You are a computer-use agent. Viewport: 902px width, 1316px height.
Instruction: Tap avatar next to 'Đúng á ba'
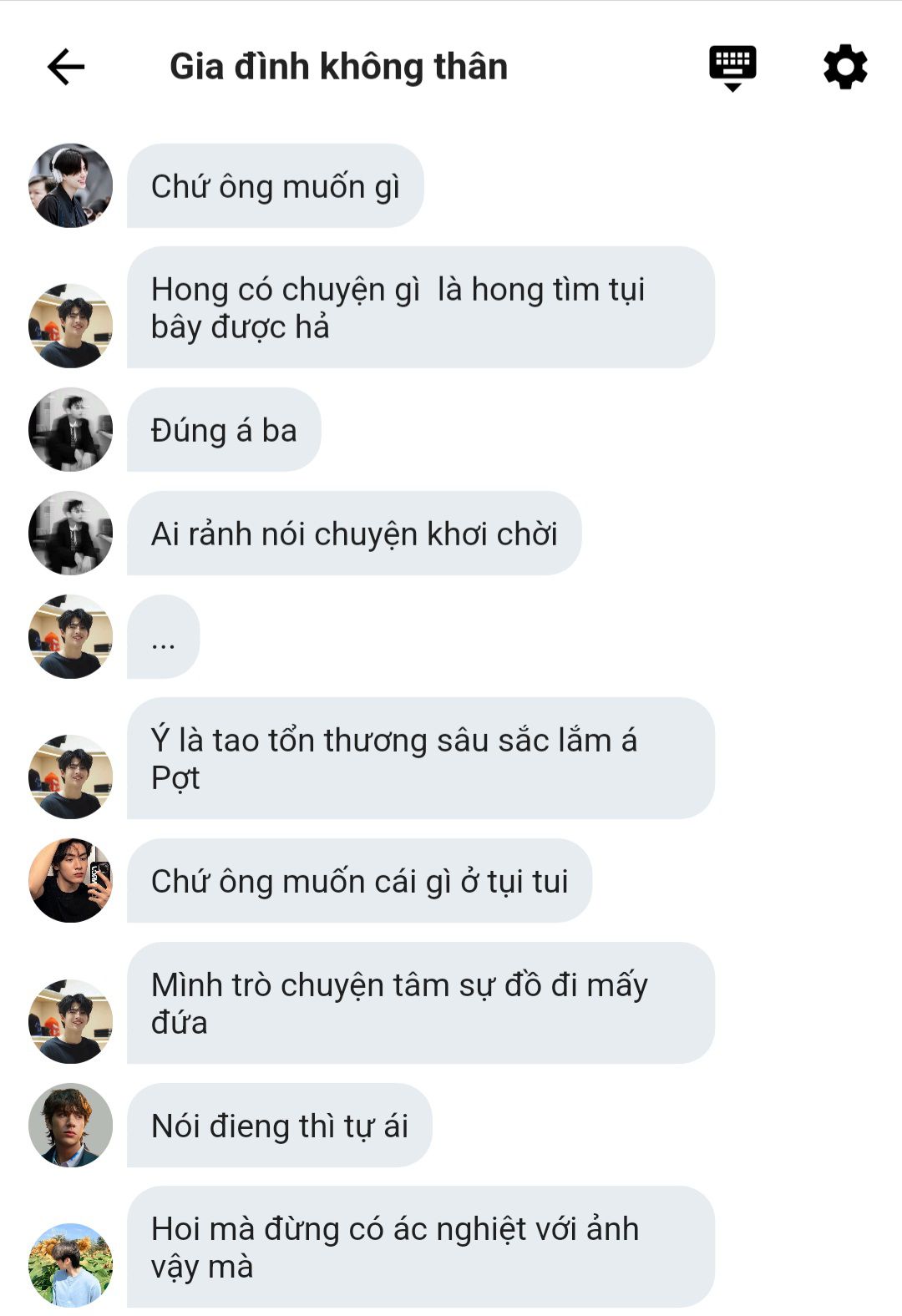pos(71,429)
